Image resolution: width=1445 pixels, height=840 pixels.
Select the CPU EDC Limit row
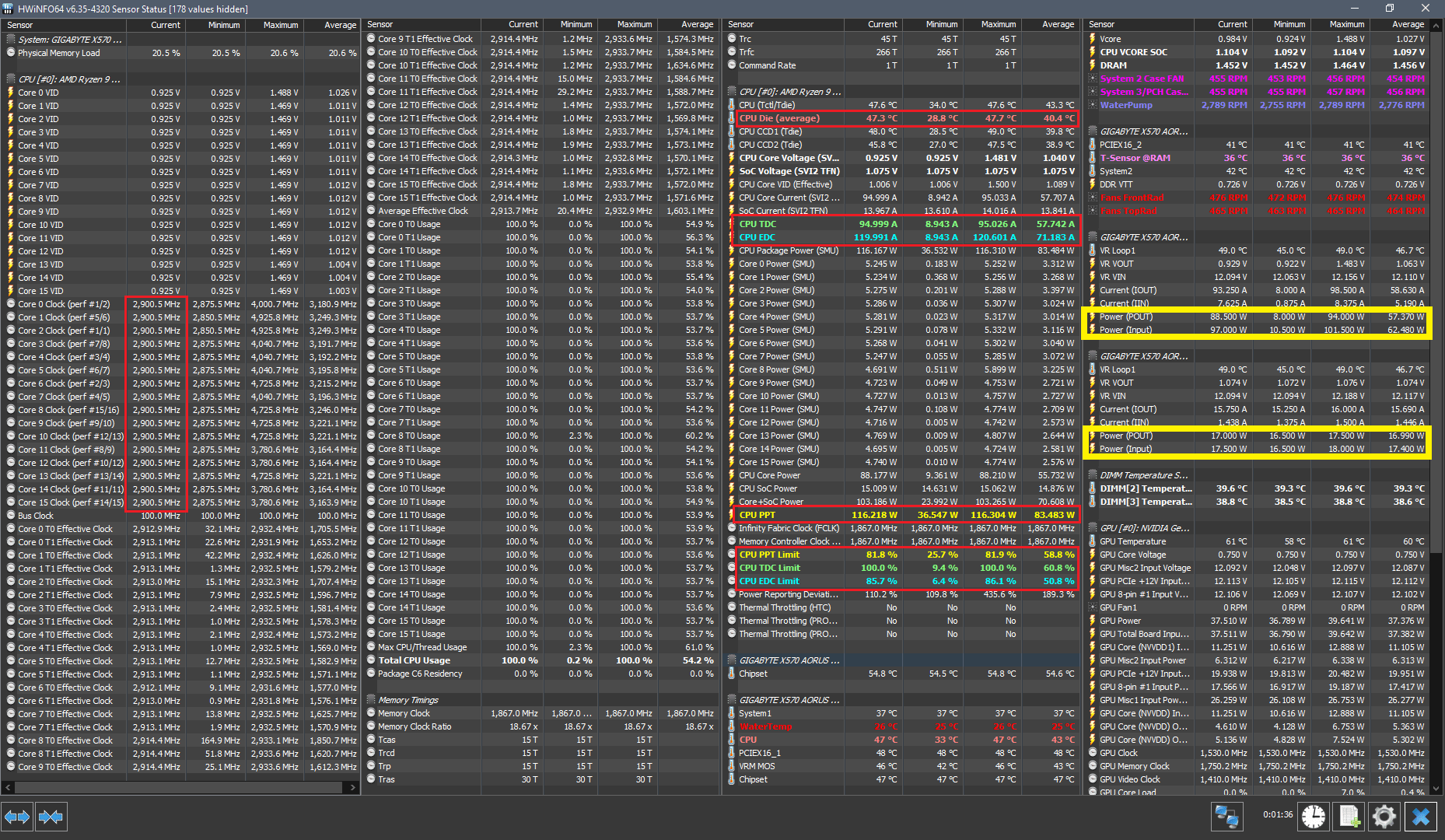point(902,581)
